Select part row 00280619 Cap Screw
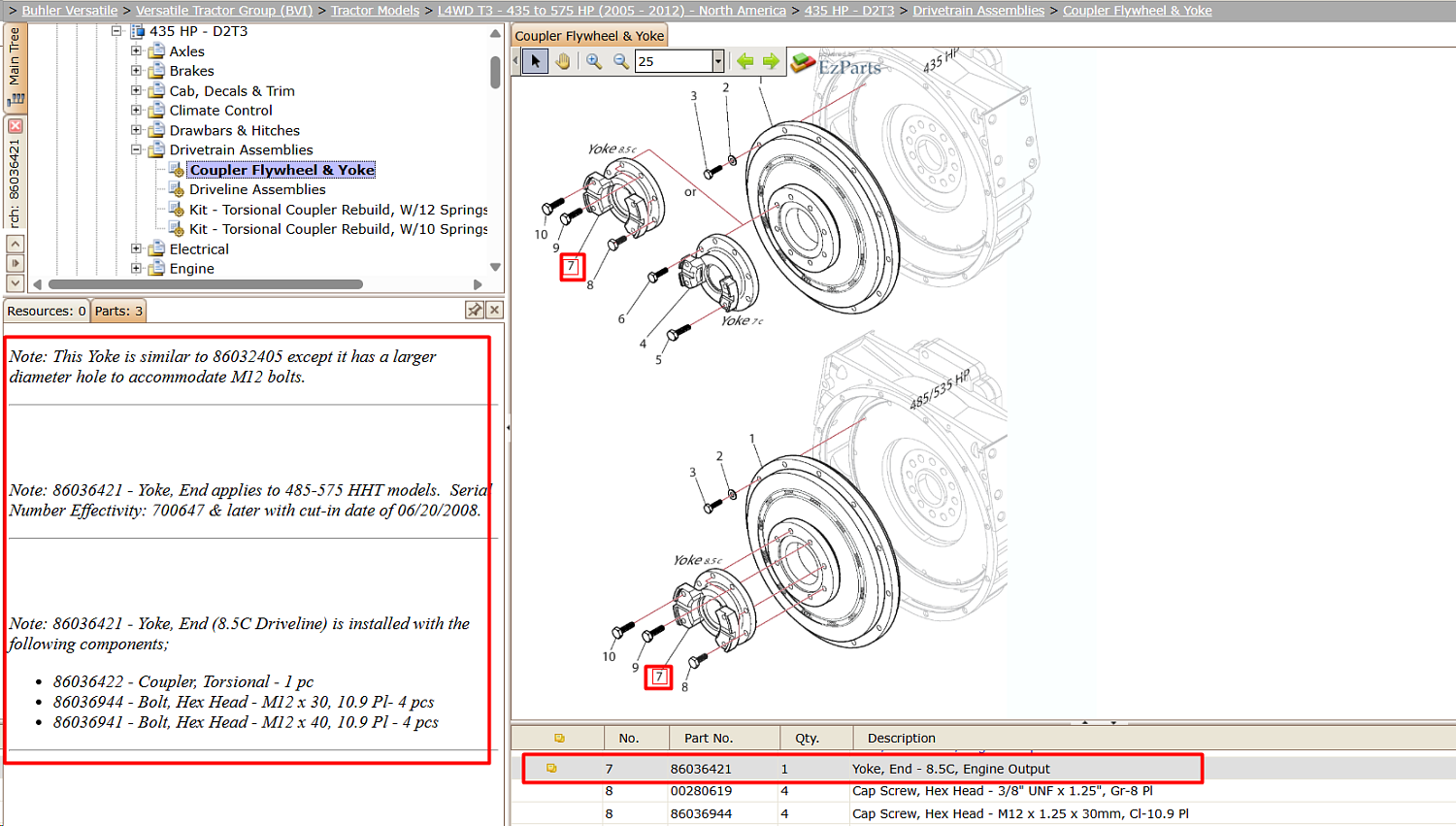This screenshot has width=1456, height=826. pyautogui.click(x=982, y=791)
